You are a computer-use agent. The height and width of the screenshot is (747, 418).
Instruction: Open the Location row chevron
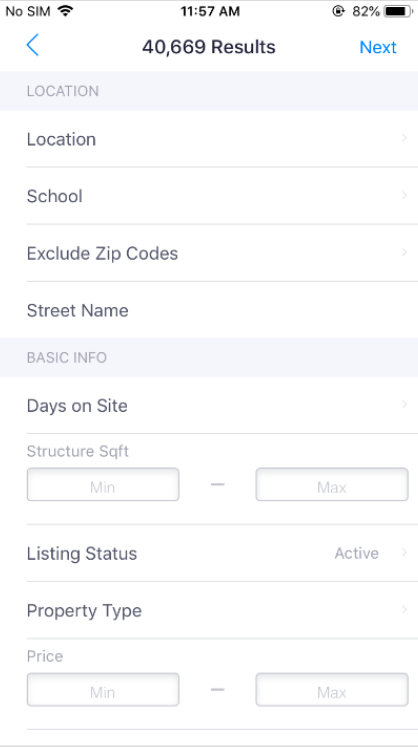404,138
